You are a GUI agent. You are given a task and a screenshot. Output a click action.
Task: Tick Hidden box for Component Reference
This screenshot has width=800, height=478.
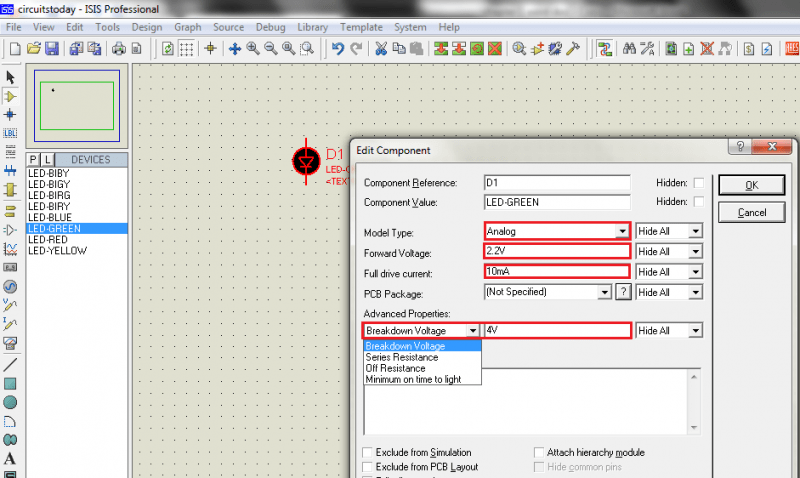tap(698, 183)
